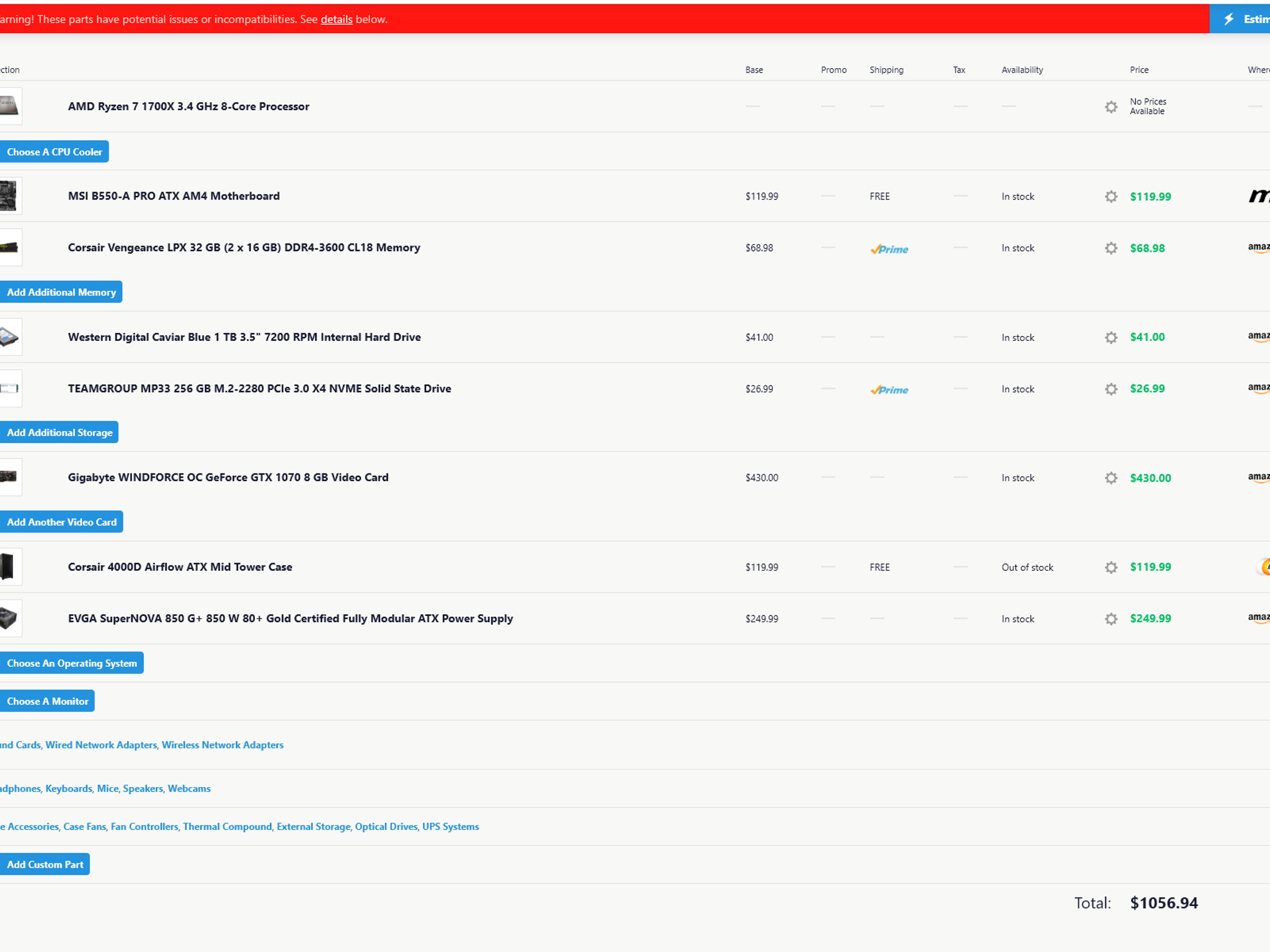1270x952 pixels.
Task: Open AMD Ryzen 7 1700X processor link
Action: (189, 107)
